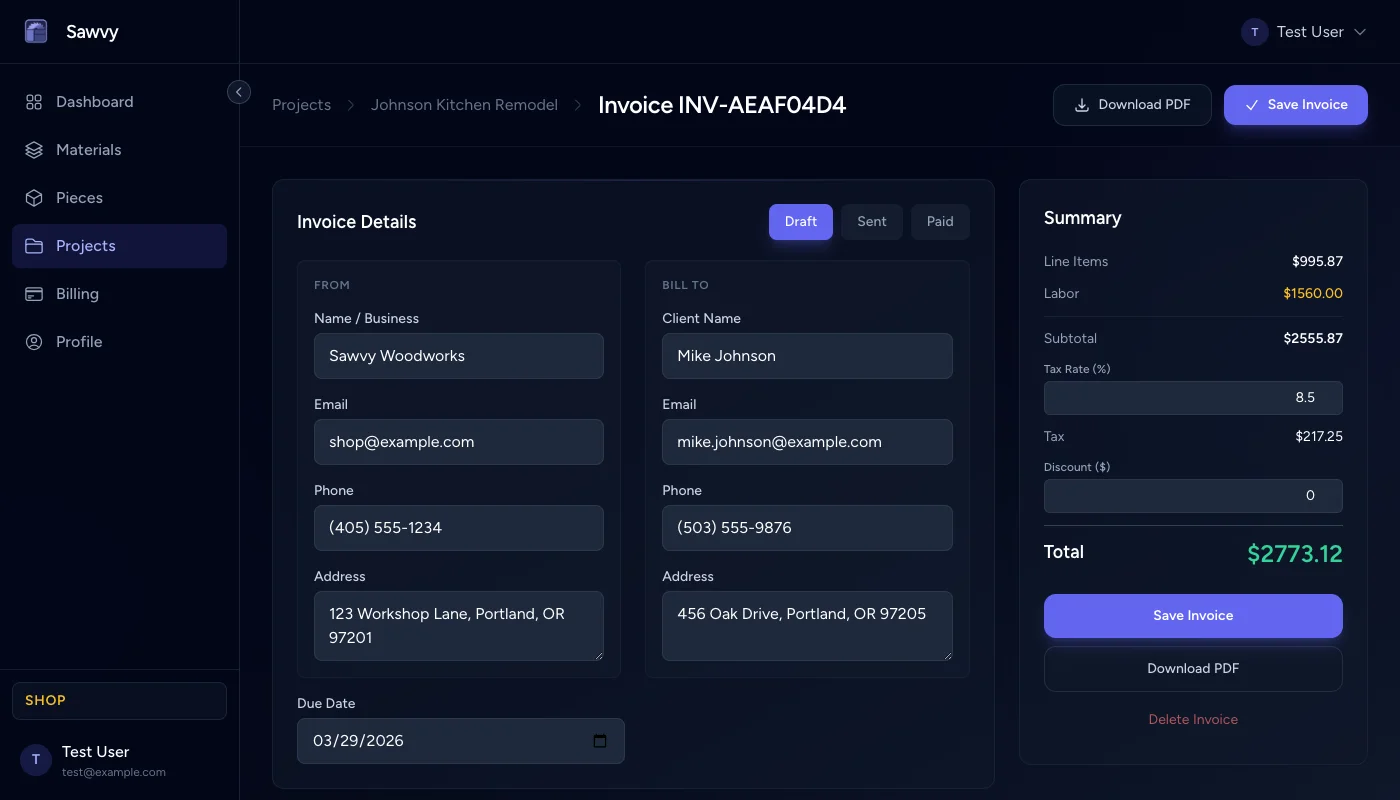
Task: Save the invoice from the Summary panel
Action: [1192, 615]
